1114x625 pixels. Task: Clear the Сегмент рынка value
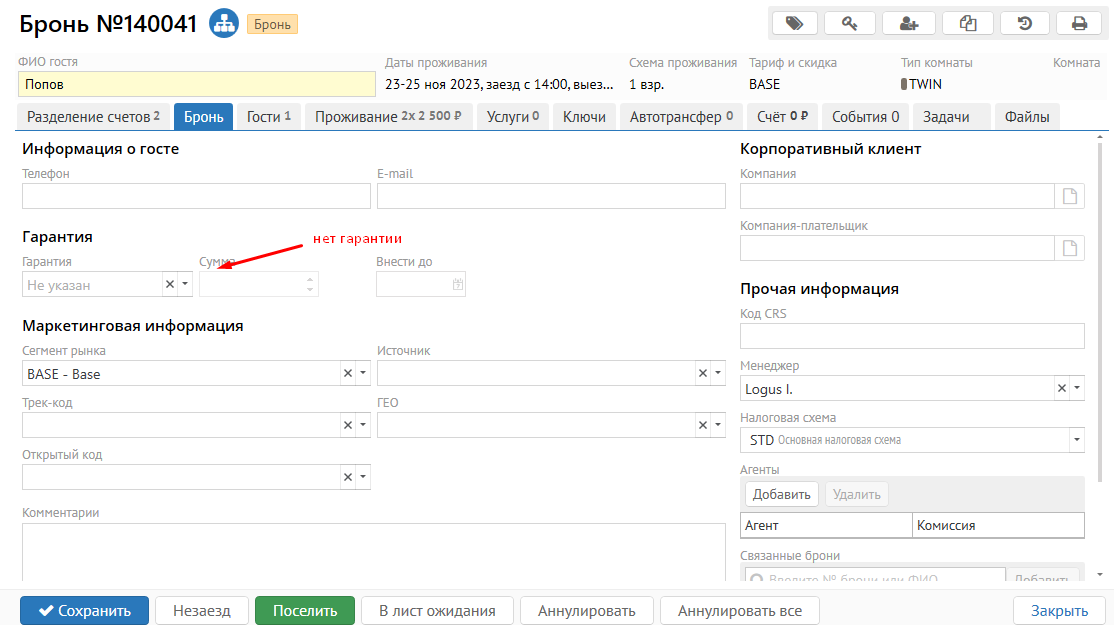click(348, 374)
